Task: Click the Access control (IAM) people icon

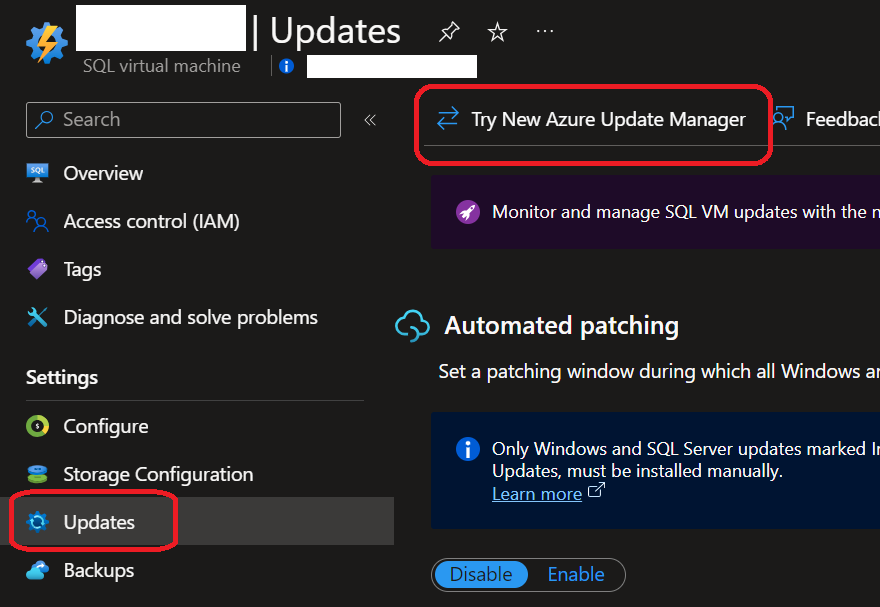Action: [x=38, y=221]
